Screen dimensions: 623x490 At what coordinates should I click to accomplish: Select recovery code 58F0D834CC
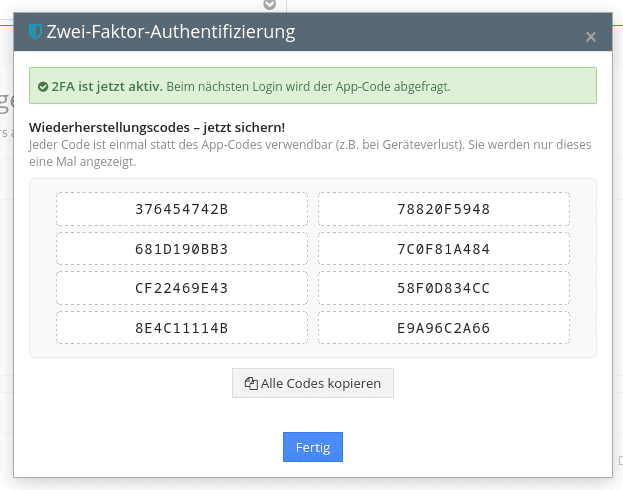pos(444,288)
